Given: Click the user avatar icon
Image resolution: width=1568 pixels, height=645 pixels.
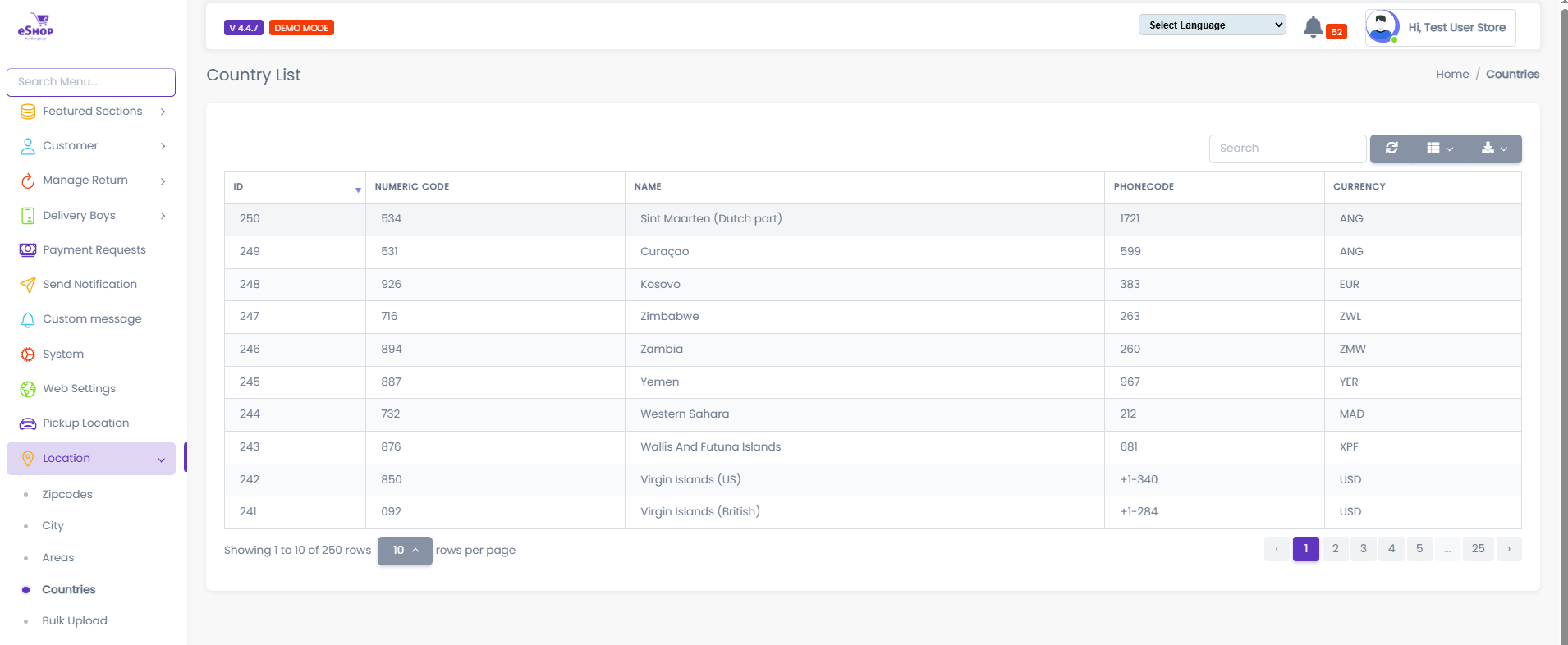Looking at the screenshot, I should coord(1382,27).
